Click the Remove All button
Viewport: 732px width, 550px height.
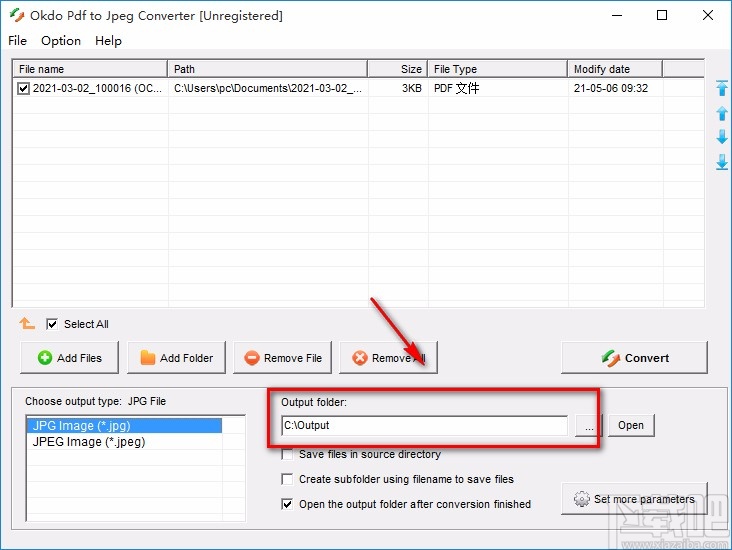(x=388, y=358)
